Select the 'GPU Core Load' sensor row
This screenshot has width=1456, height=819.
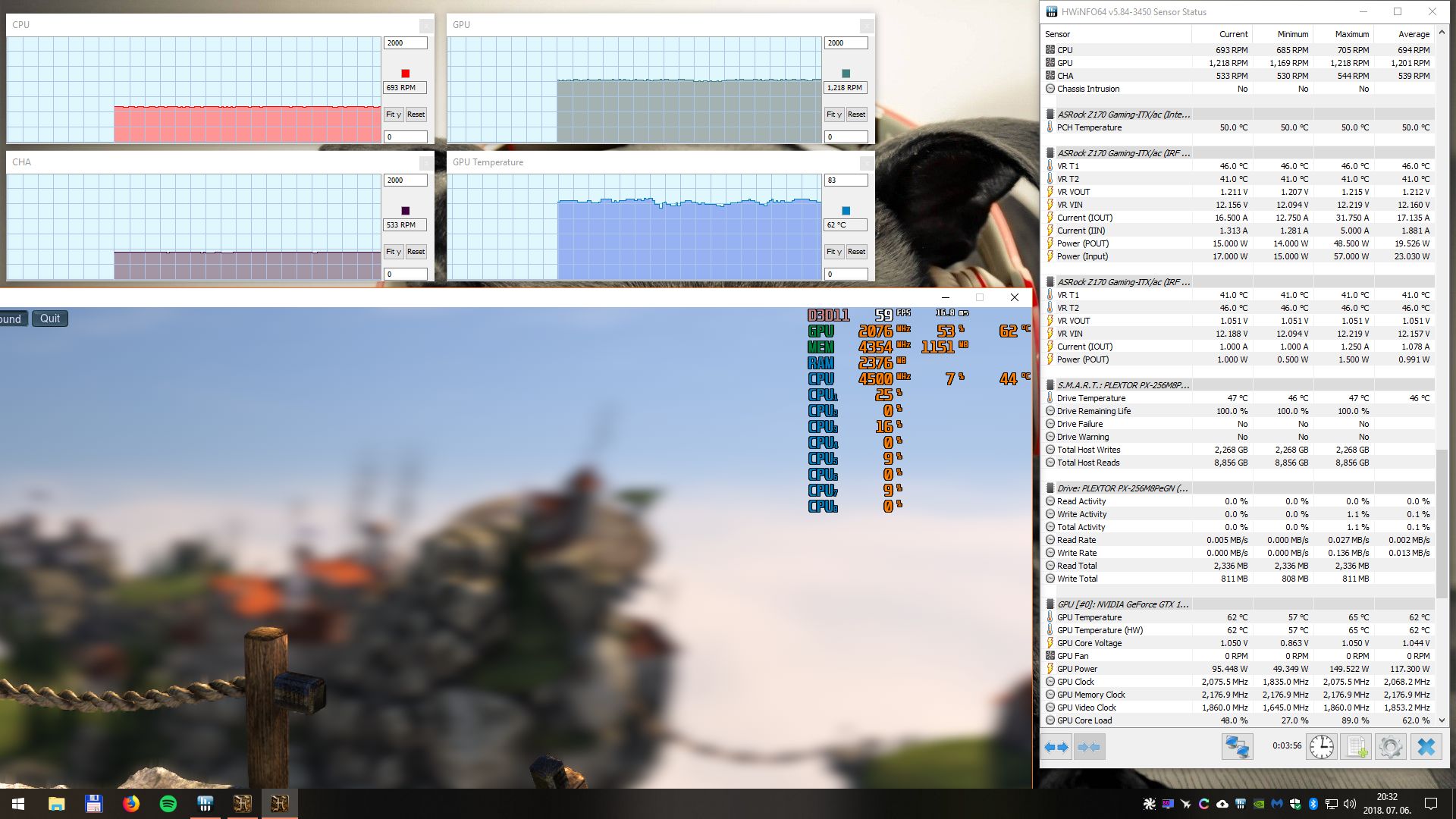(x=1238, y=720)
